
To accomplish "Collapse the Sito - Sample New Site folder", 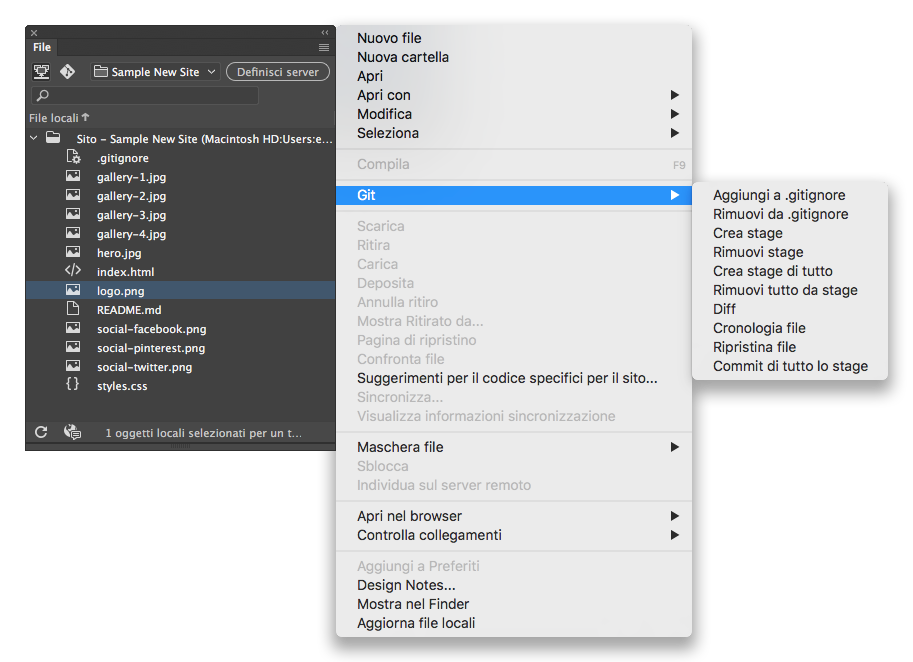I will 34,139.
